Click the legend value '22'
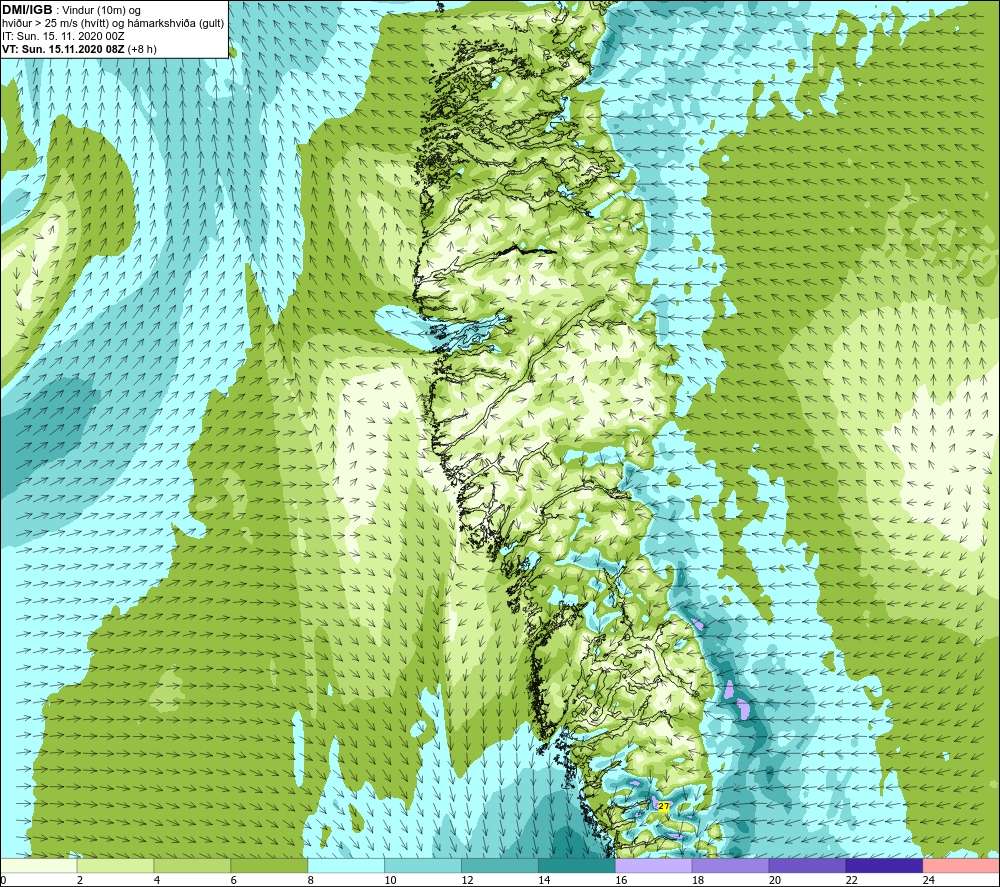This screenshot has height=887, width=1000. click(851, 880)
